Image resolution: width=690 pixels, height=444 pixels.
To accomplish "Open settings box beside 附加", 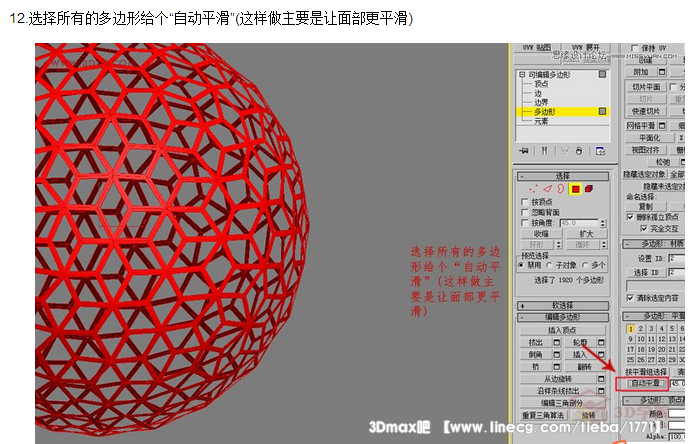I will click(x=662, y=72).
